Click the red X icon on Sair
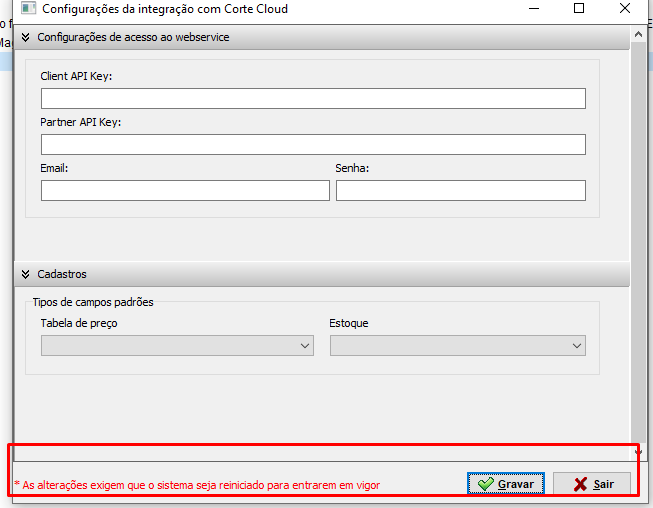Image resolution: width=653 pixels, height=508 pixels. tap(580, 484)
